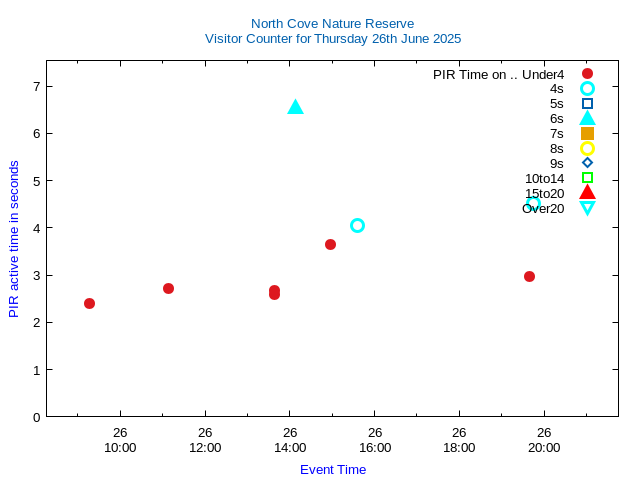
Task: Select the red data point just above 3.5 seconds
Action: point(330,244)
